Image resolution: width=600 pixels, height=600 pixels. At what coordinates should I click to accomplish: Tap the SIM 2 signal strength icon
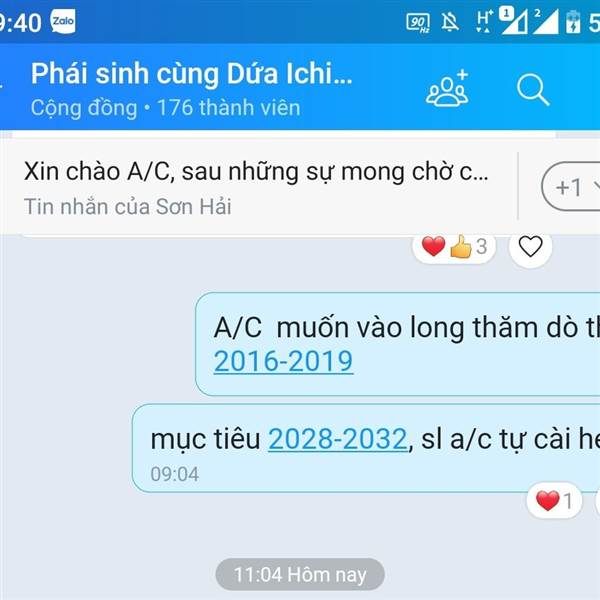(x=545, y=21)
